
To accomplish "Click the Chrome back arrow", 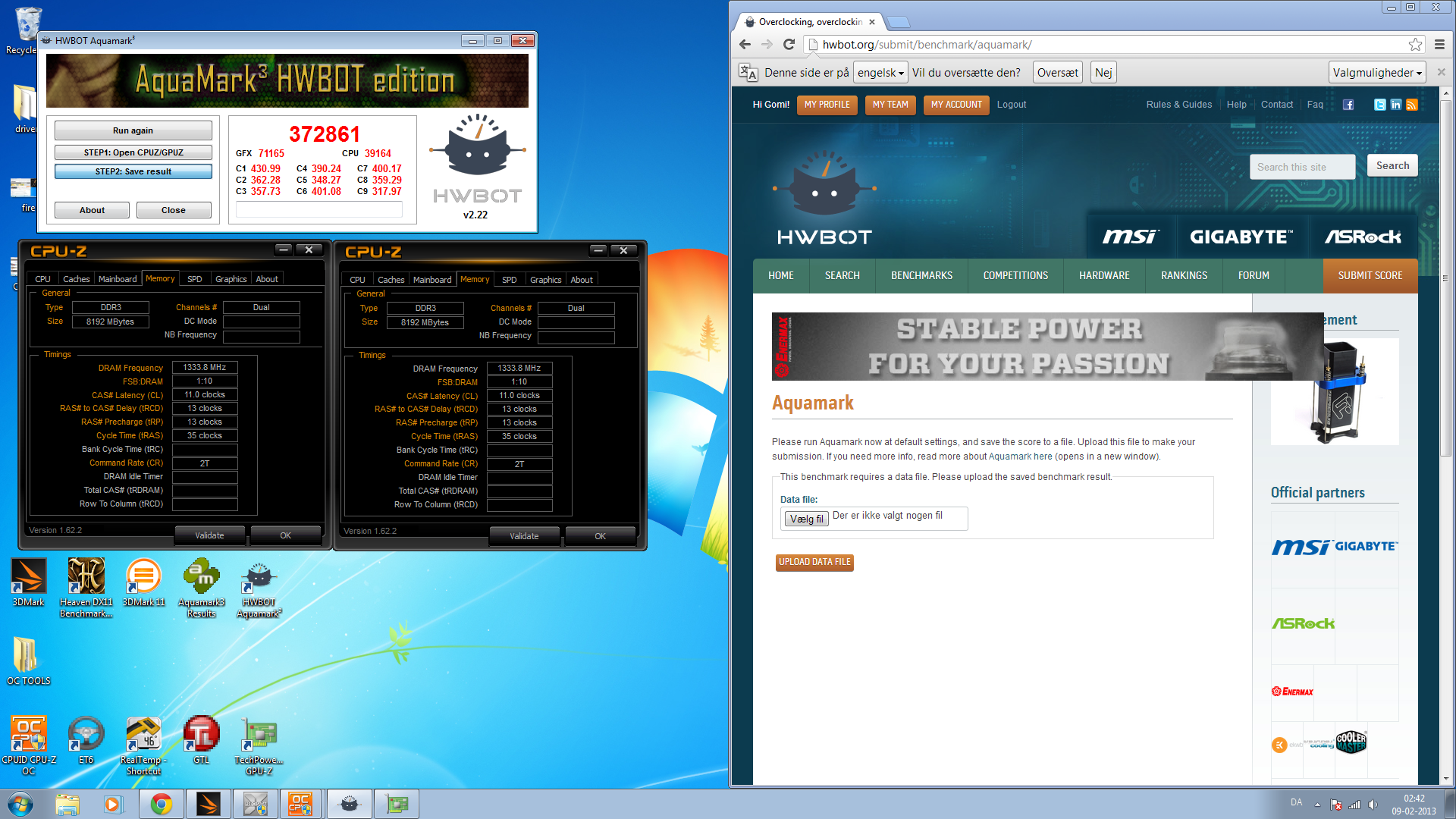I will [x=745, y=44].
